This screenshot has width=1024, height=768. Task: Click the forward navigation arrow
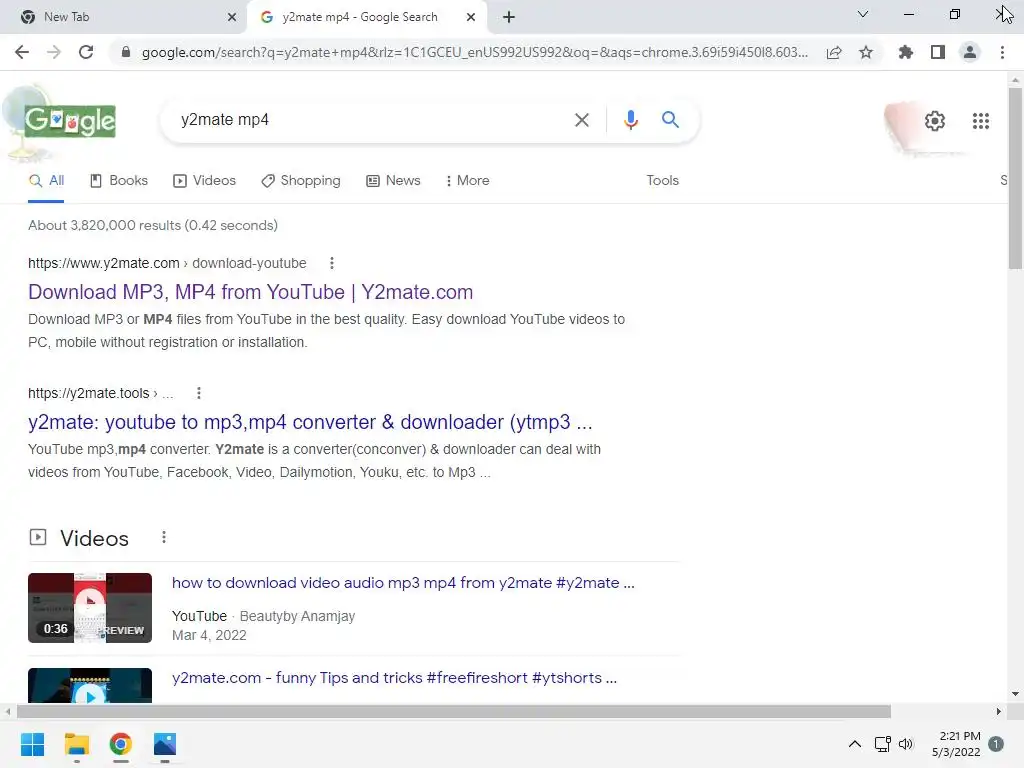tap(54, 52)
